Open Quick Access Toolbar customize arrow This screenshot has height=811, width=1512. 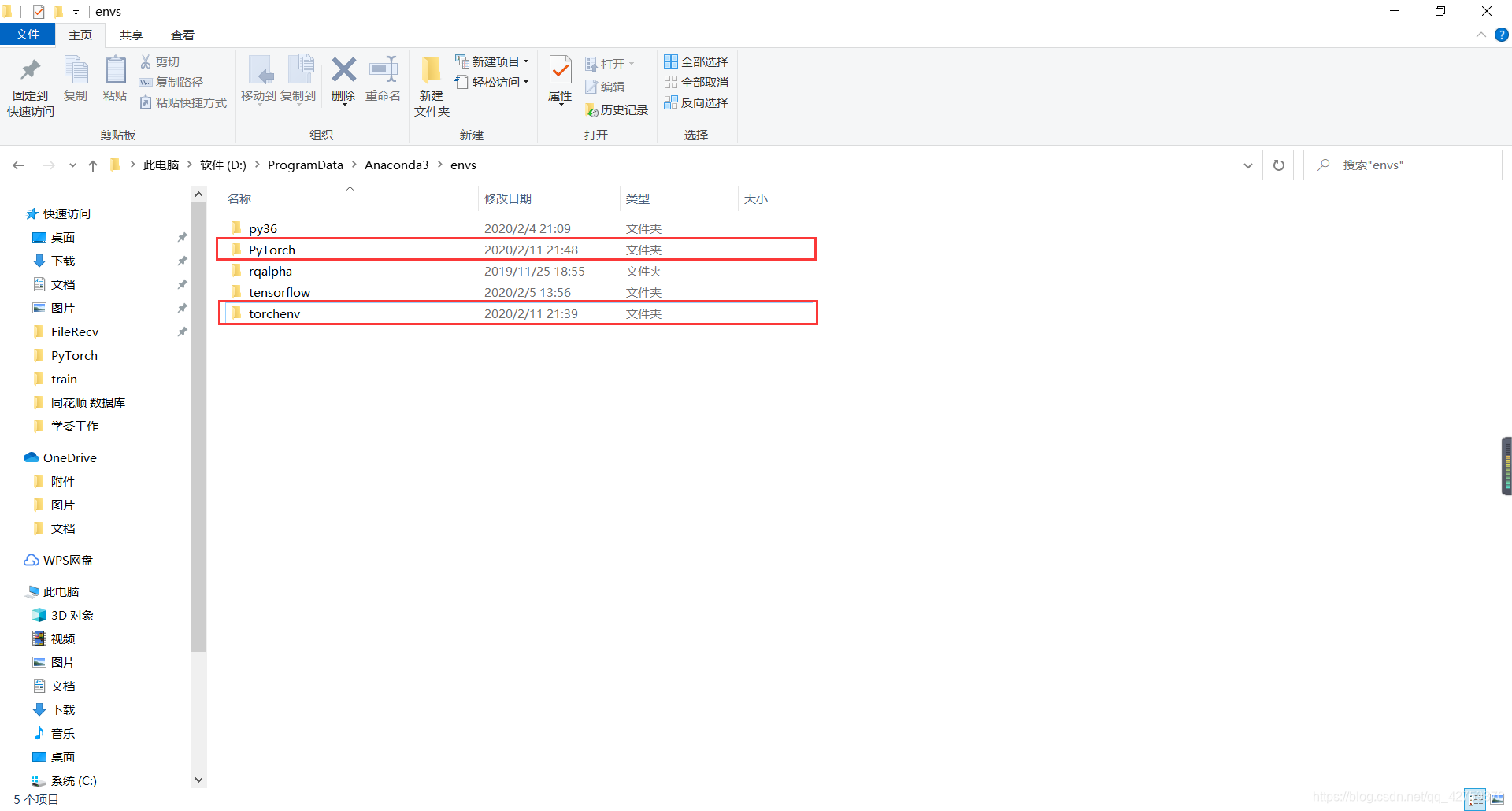(x=76, y=12)
